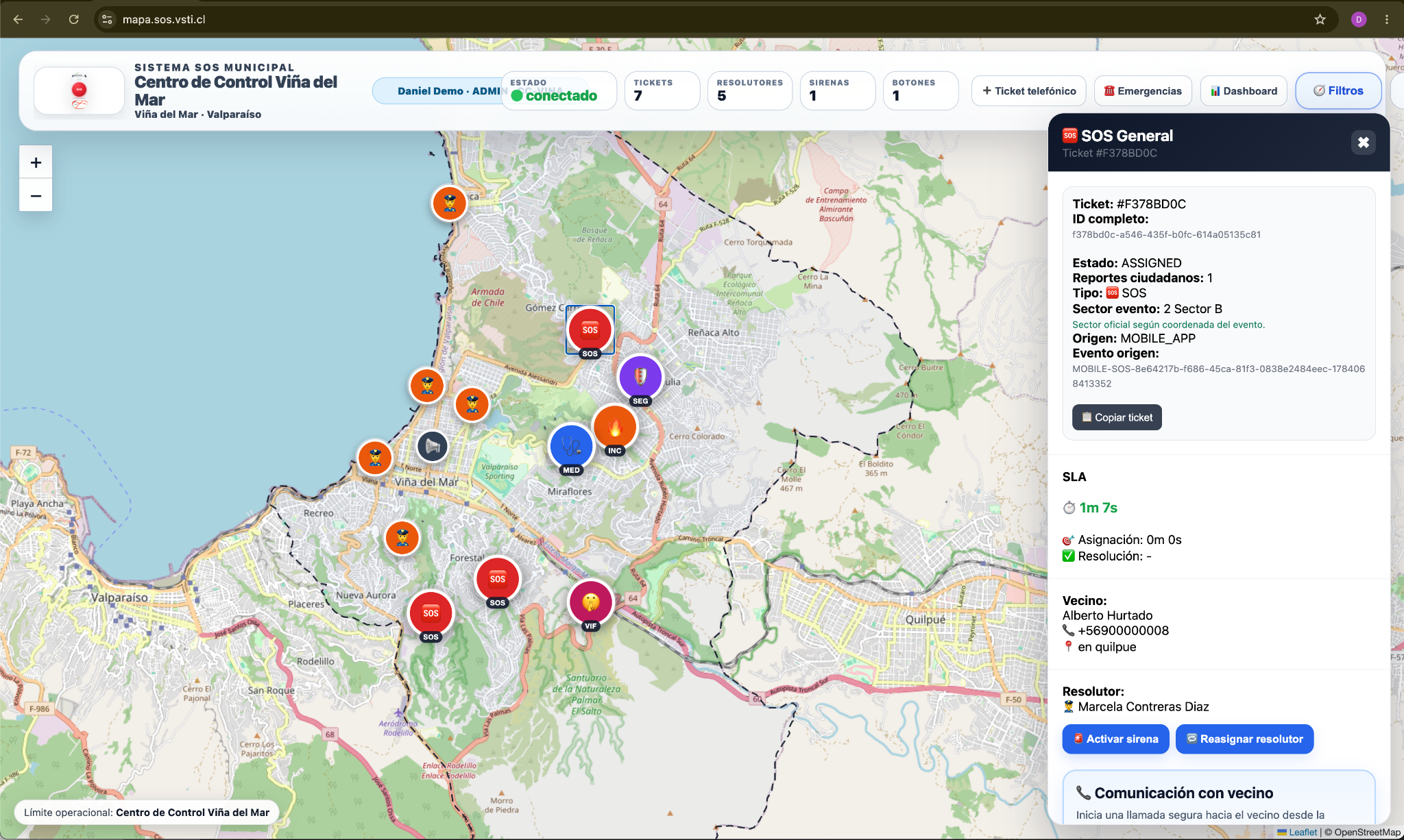Click the Copiar ticket button
The height and width of the screenshot is (840, 1404).
1117,417
